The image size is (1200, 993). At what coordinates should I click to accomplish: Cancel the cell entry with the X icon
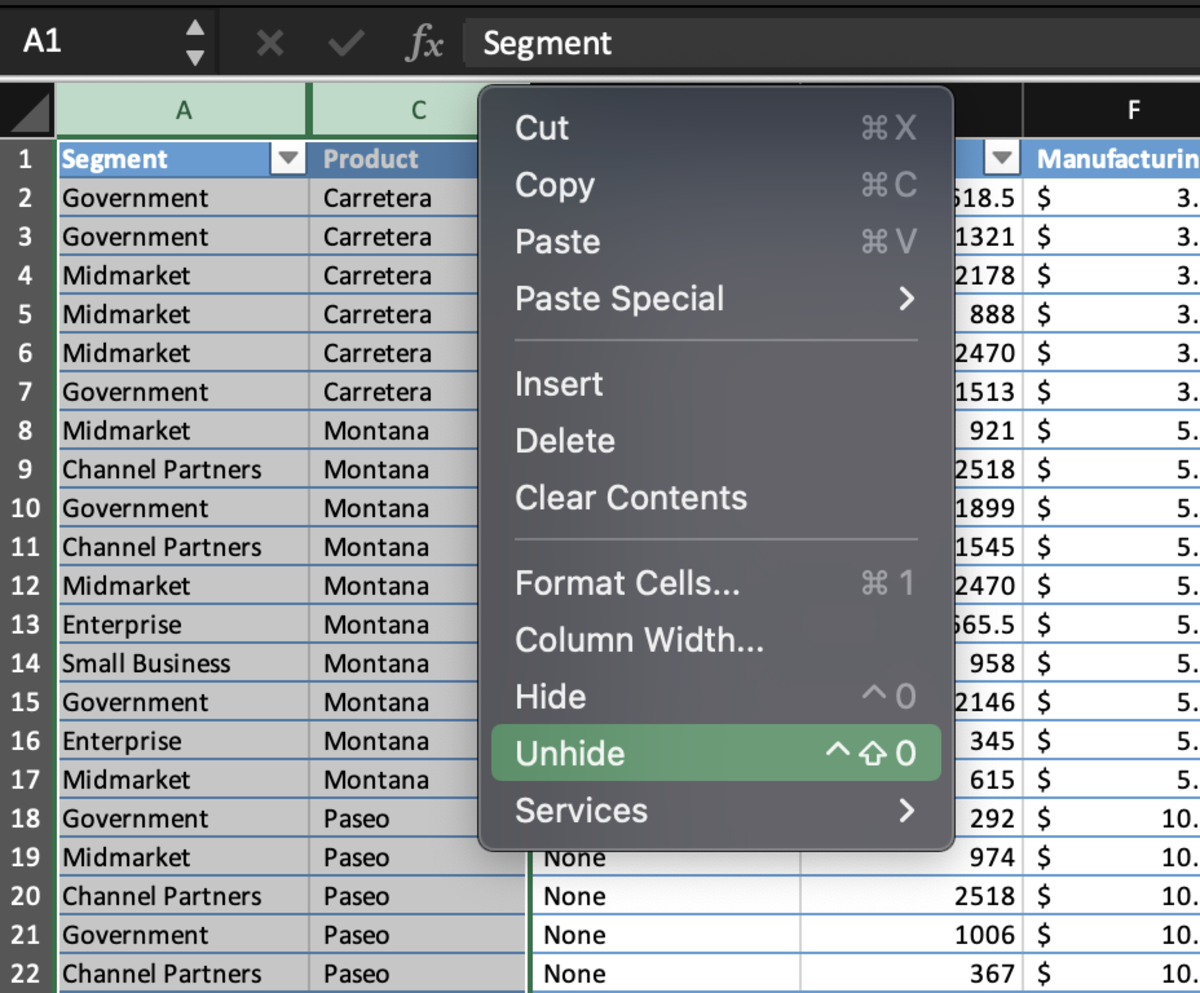point(270,42)
